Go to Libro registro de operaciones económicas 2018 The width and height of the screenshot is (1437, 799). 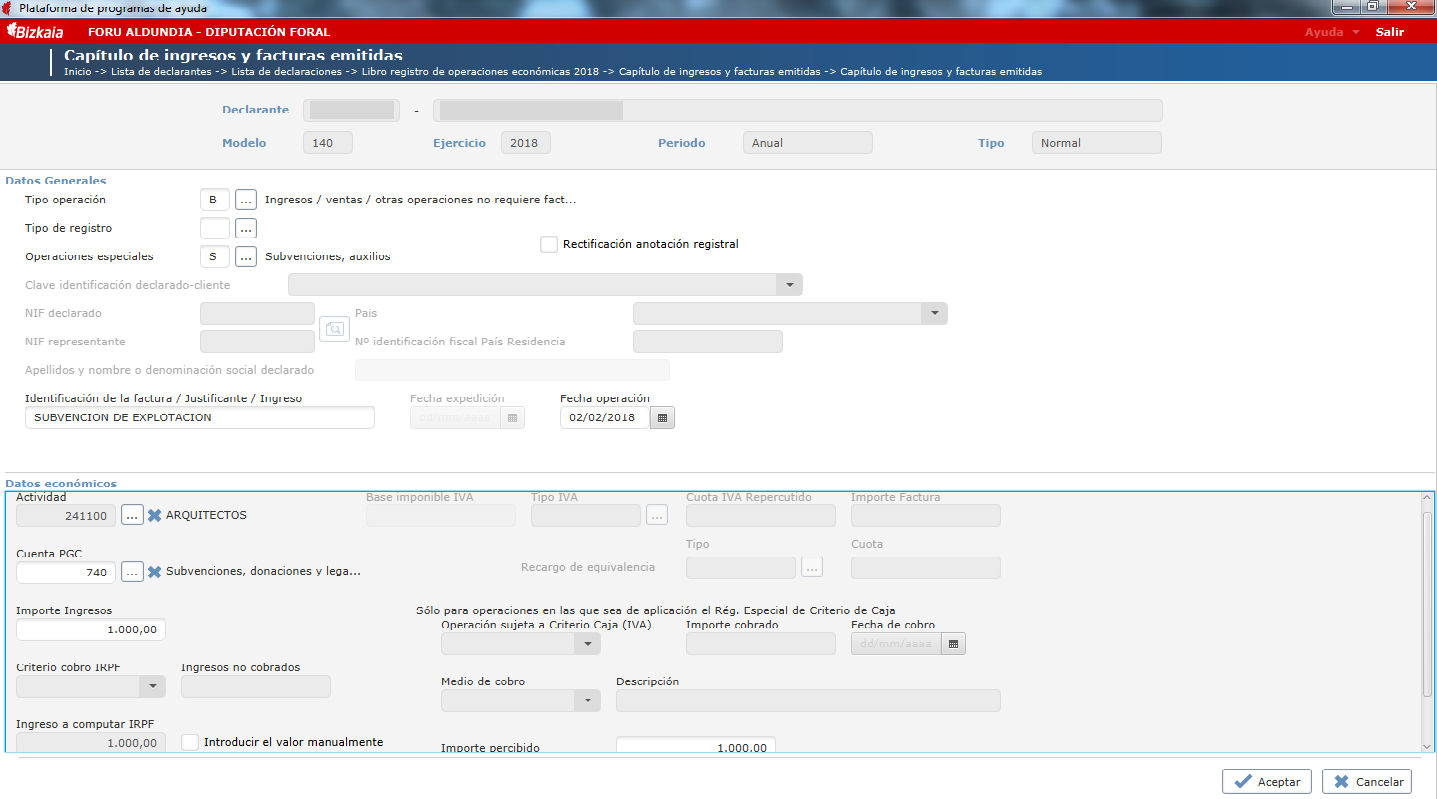click(482, 72)
